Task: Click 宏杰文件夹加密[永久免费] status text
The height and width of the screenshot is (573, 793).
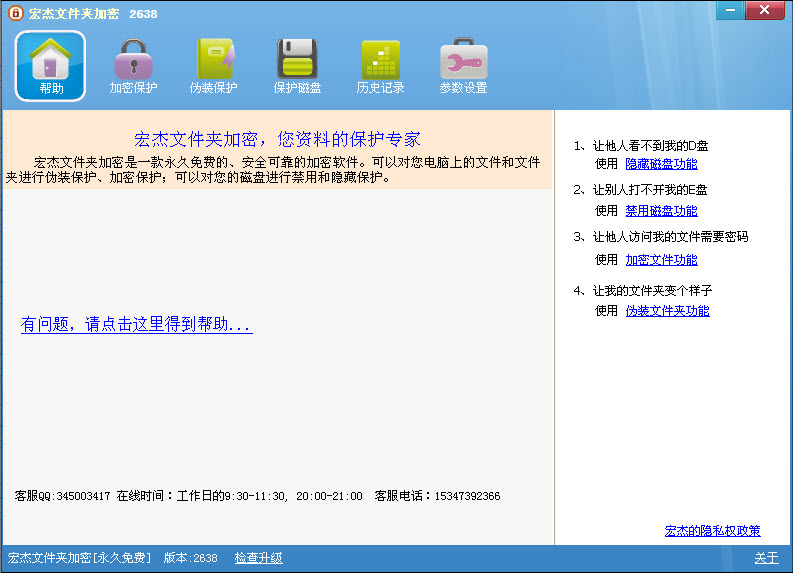Action: 79,558
